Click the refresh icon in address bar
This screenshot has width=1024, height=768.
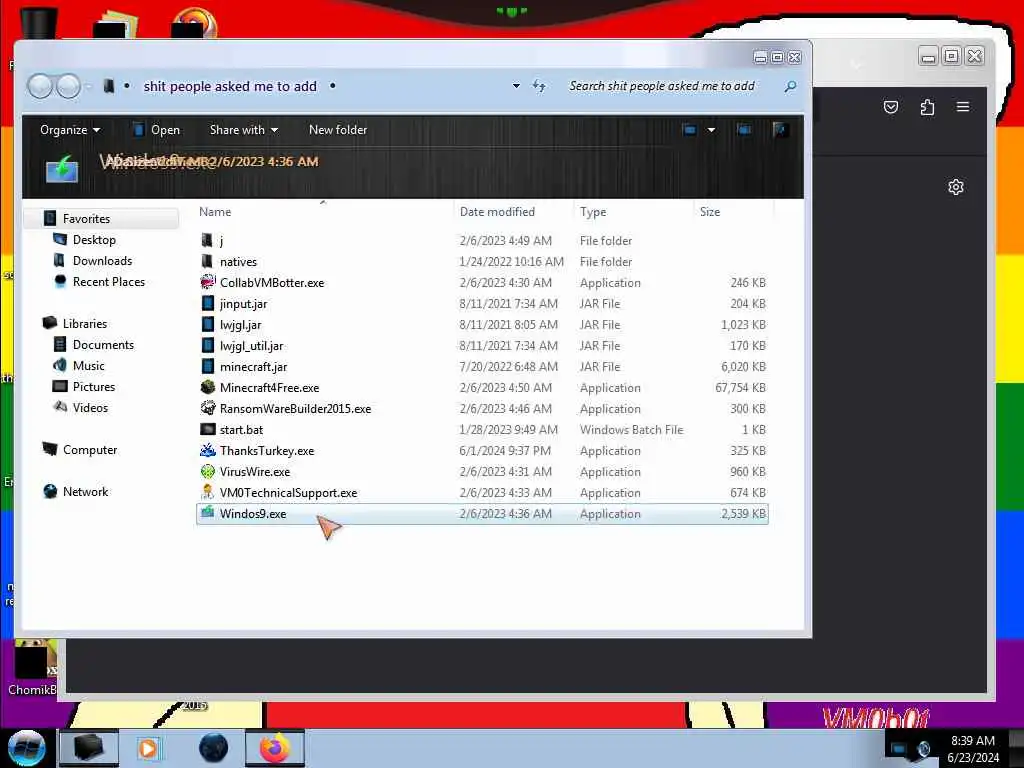(x=539, y=86)
